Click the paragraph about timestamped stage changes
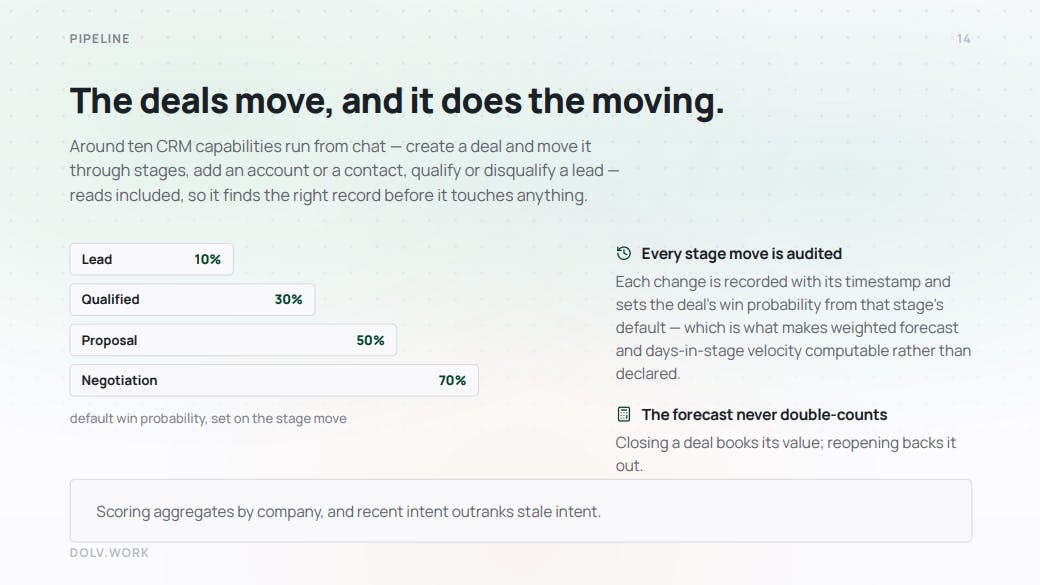 793,328
